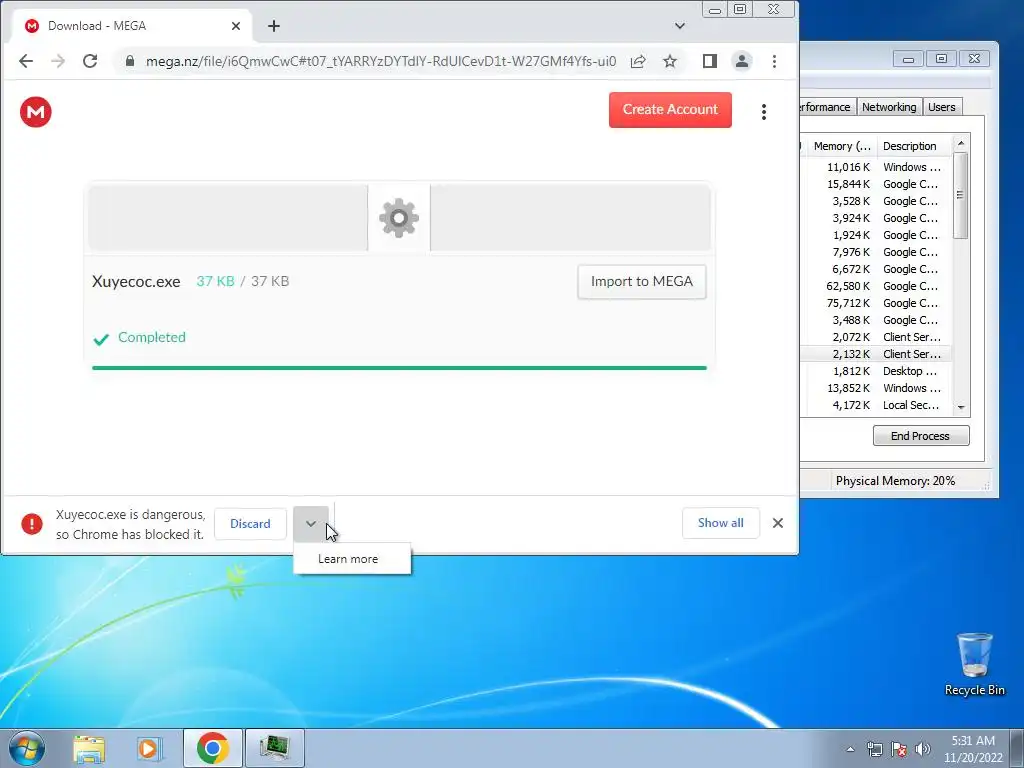Select the 62,580 K memory row
The width and height of the screenshot is (1024, 768).
tap(876, 286)
